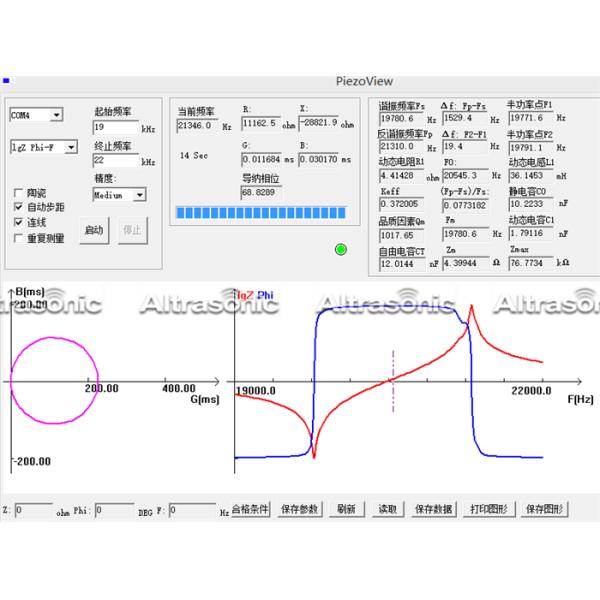Click the (Fp-Fs)/Fs field 0.0773182
This screenshot has width=600, height=600.
[x=465, y=205]
